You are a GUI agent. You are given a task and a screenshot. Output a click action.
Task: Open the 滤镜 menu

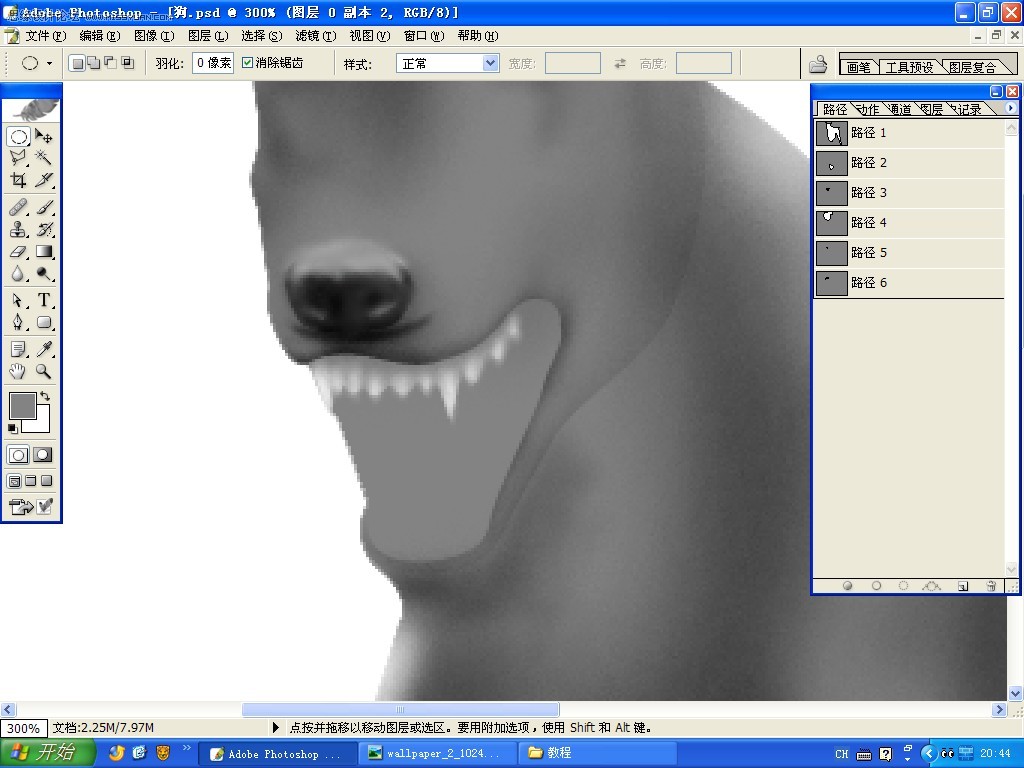pos(315,36)
